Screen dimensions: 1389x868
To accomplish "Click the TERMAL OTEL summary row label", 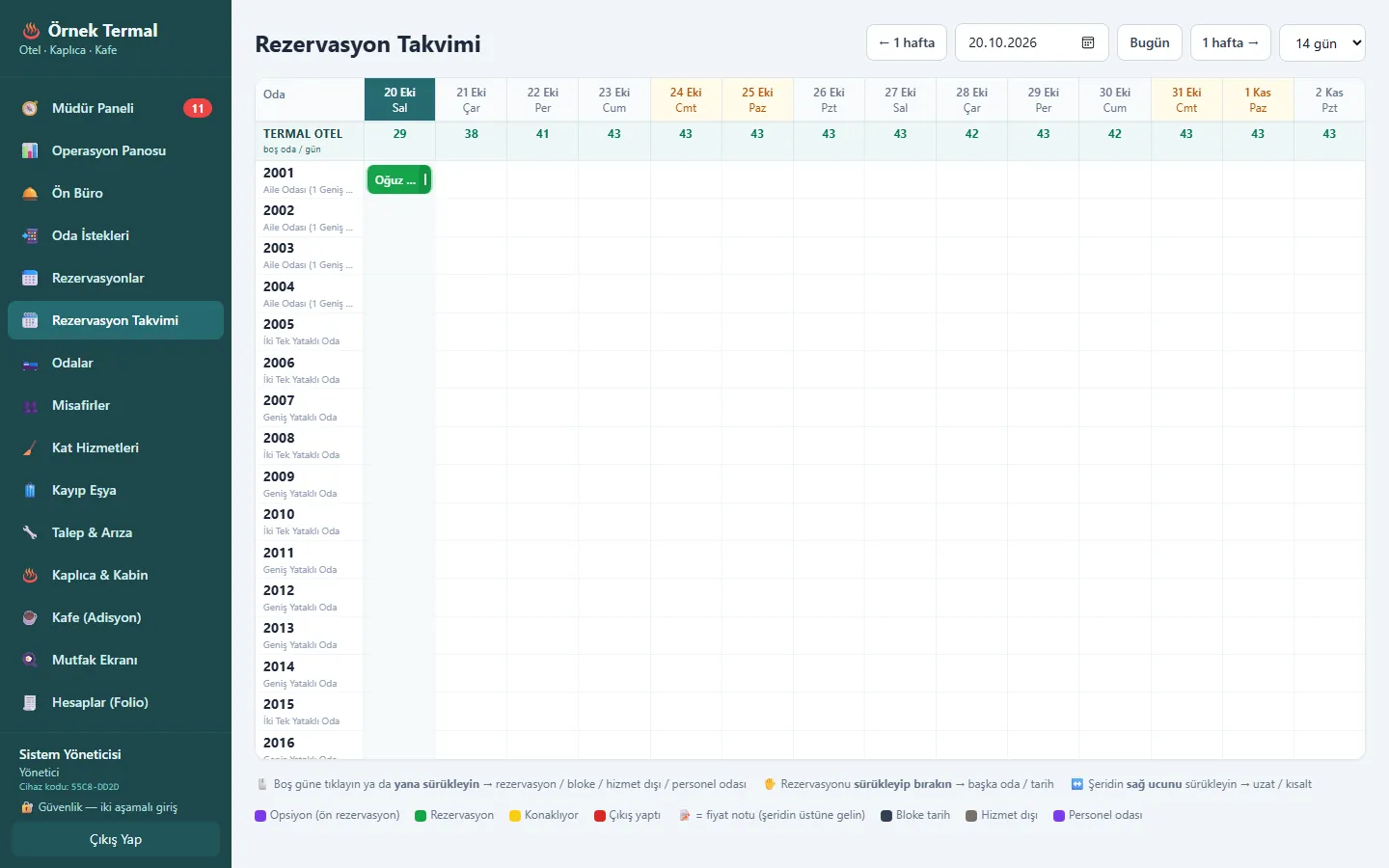I will tap(309, 141).
